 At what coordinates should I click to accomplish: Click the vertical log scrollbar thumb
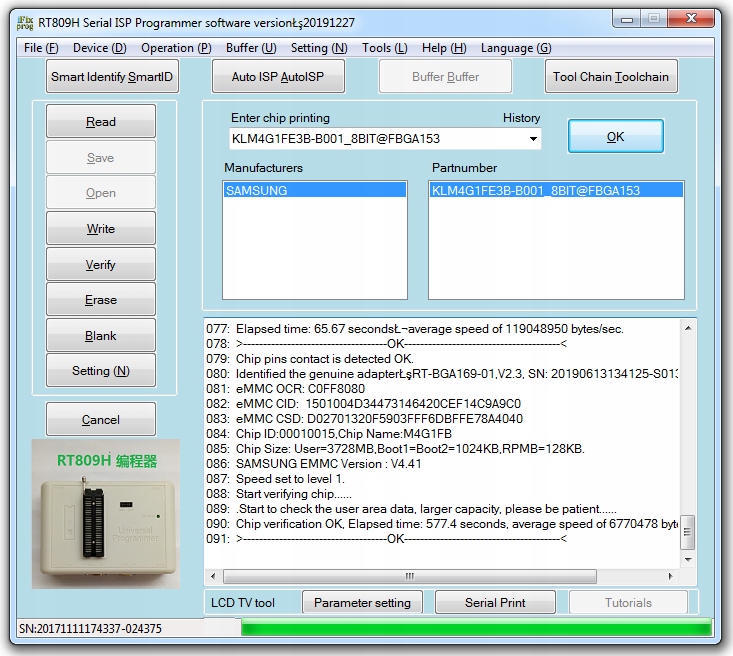click(x=688, y=532)
